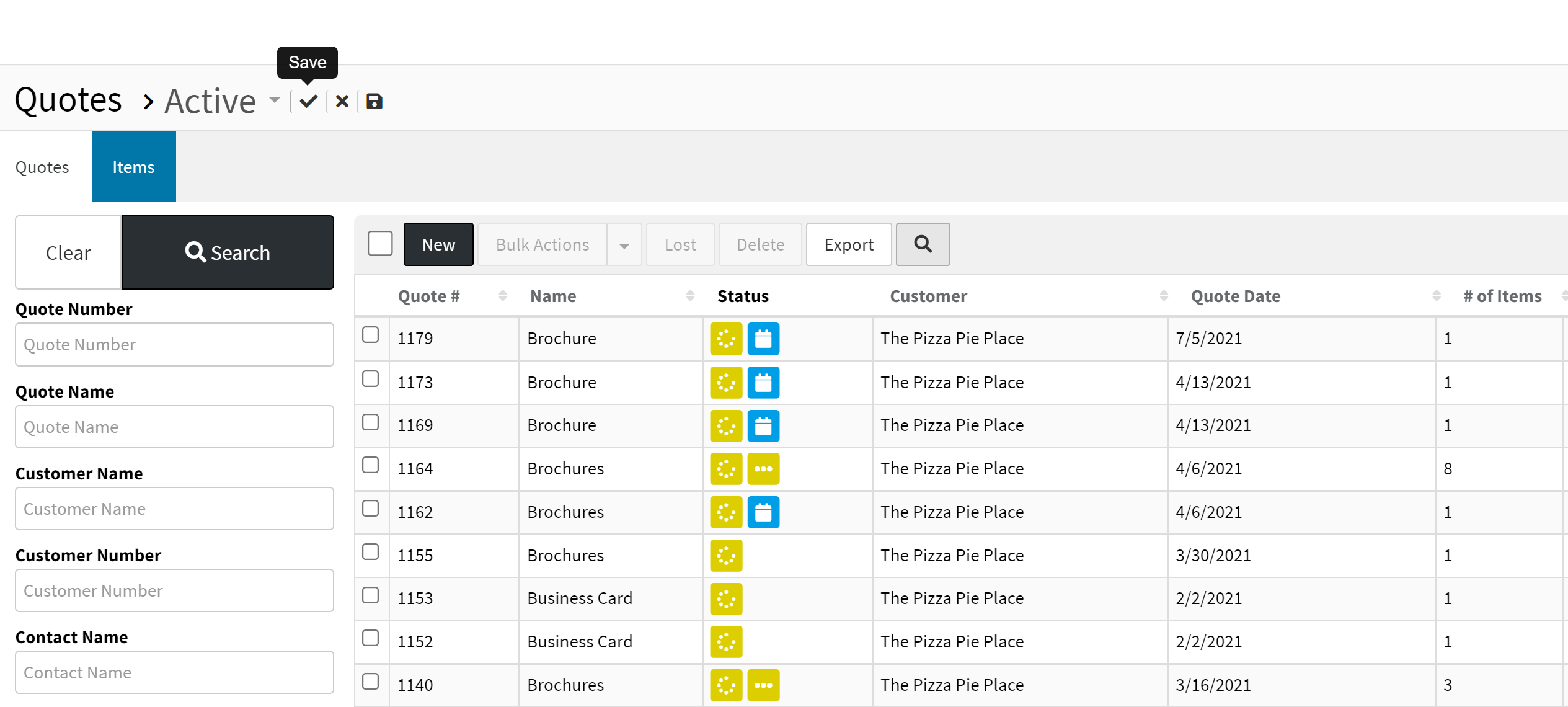The image size is (1568, 707).
Task: Click into the Customer Name field
Action: [174, 509]
